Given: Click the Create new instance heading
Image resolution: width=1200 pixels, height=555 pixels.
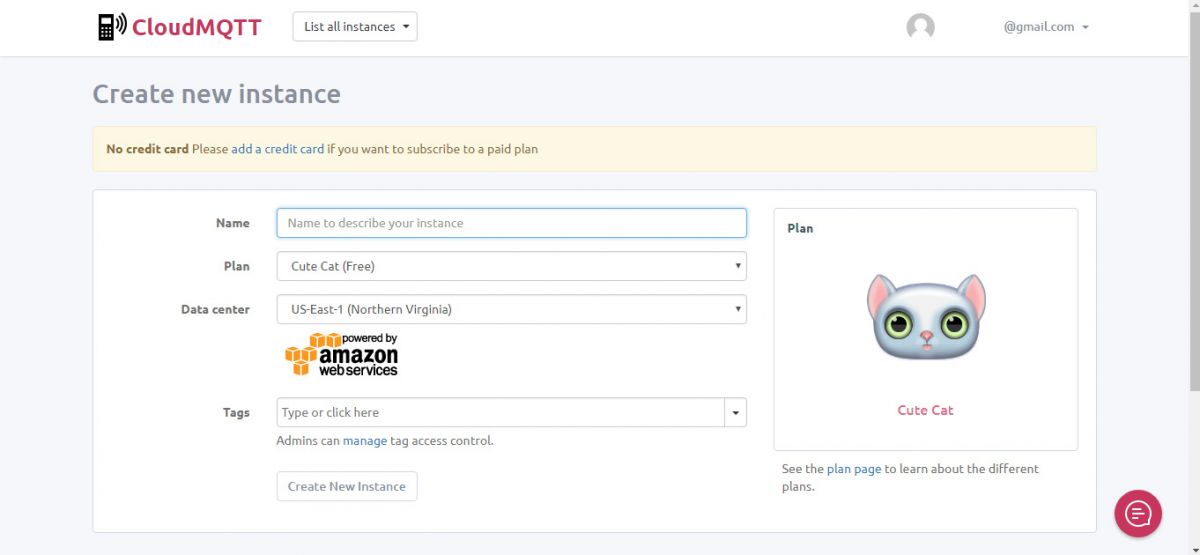Looking at the screenshot, I should (x=217, y=94).
